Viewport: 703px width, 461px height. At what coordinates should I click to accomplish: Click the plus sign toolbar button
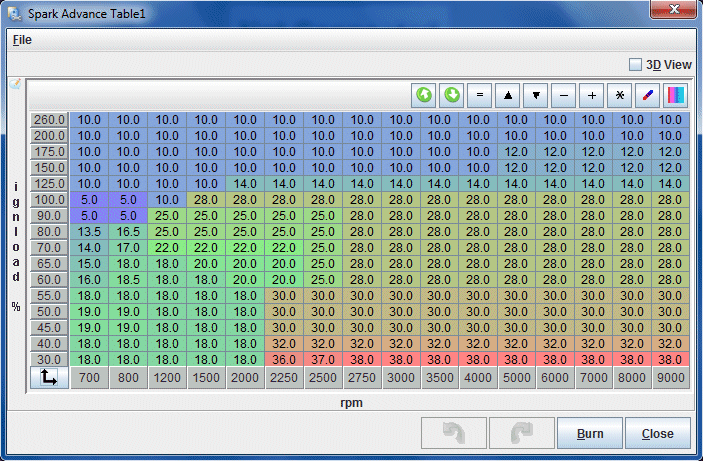coord(593,96)
